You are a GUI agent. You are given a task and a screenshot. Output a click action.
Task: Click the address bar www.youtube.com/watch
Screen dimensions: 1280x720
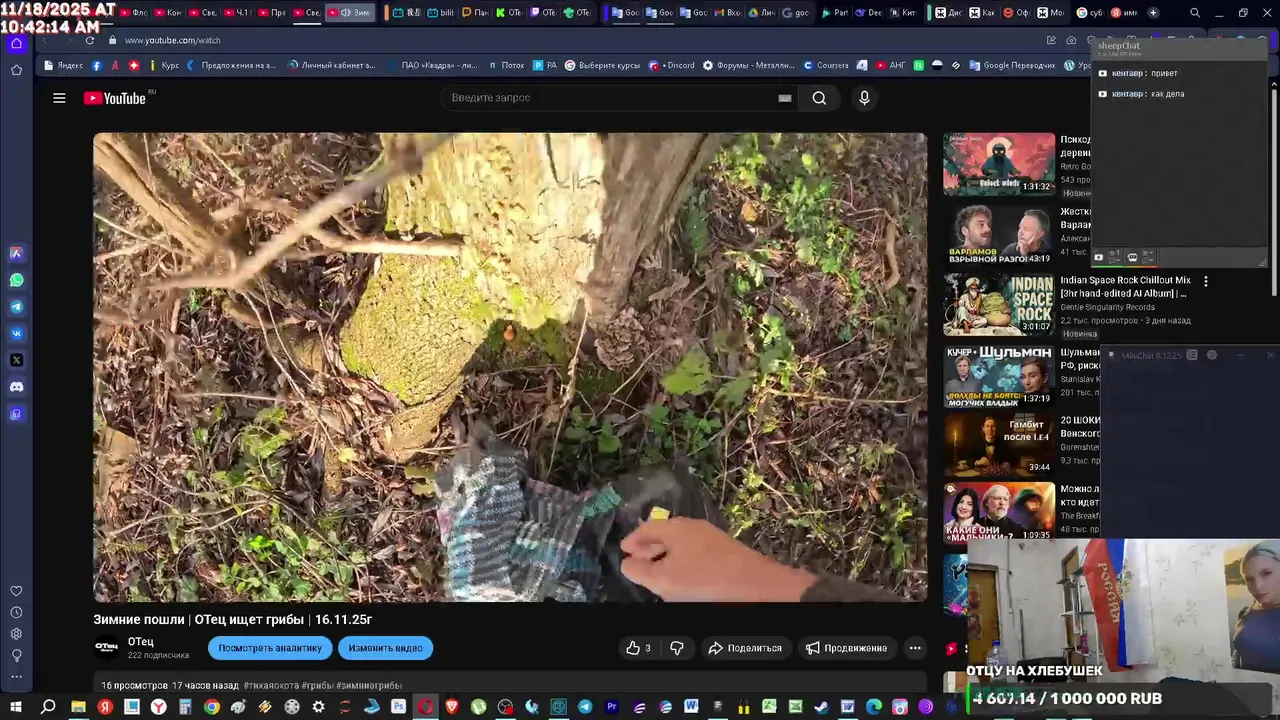(173, 40)
